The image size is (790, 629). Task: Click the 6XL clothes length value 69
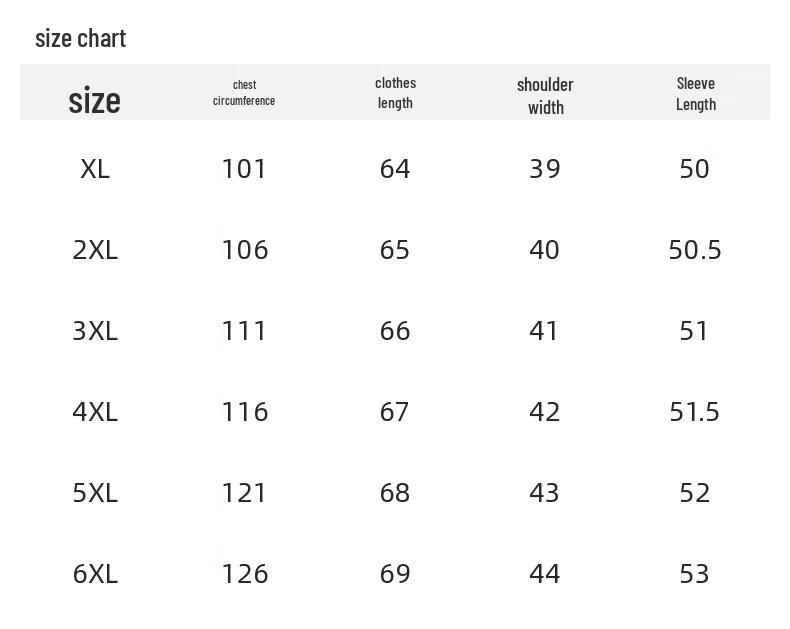click(395, 574)
